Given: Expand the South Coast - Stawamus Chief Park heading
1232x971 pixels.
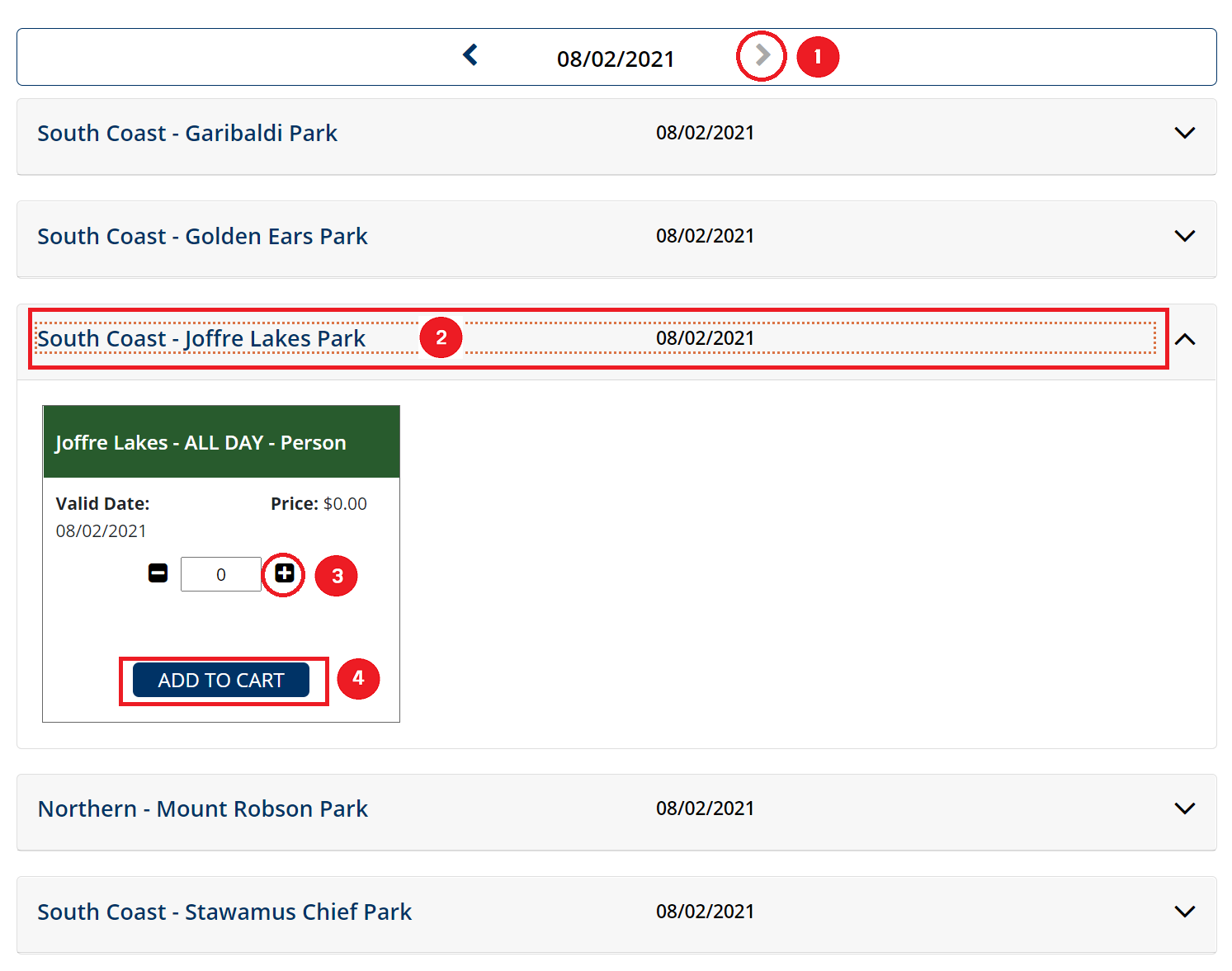Looking at the screenshot, I should [224, 912].
